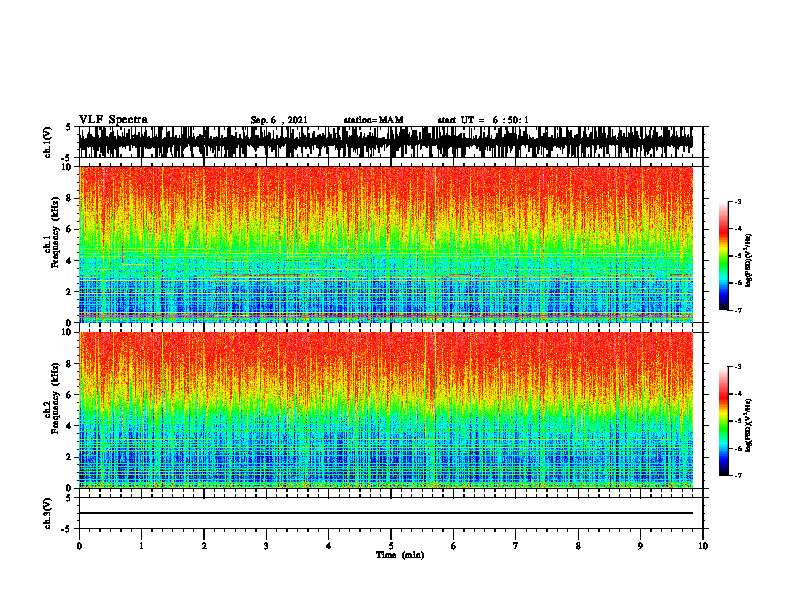The height and width of the screenshot is (612, 792).
Task: Click the time axis tick label "6"
Action: [454, 546]
